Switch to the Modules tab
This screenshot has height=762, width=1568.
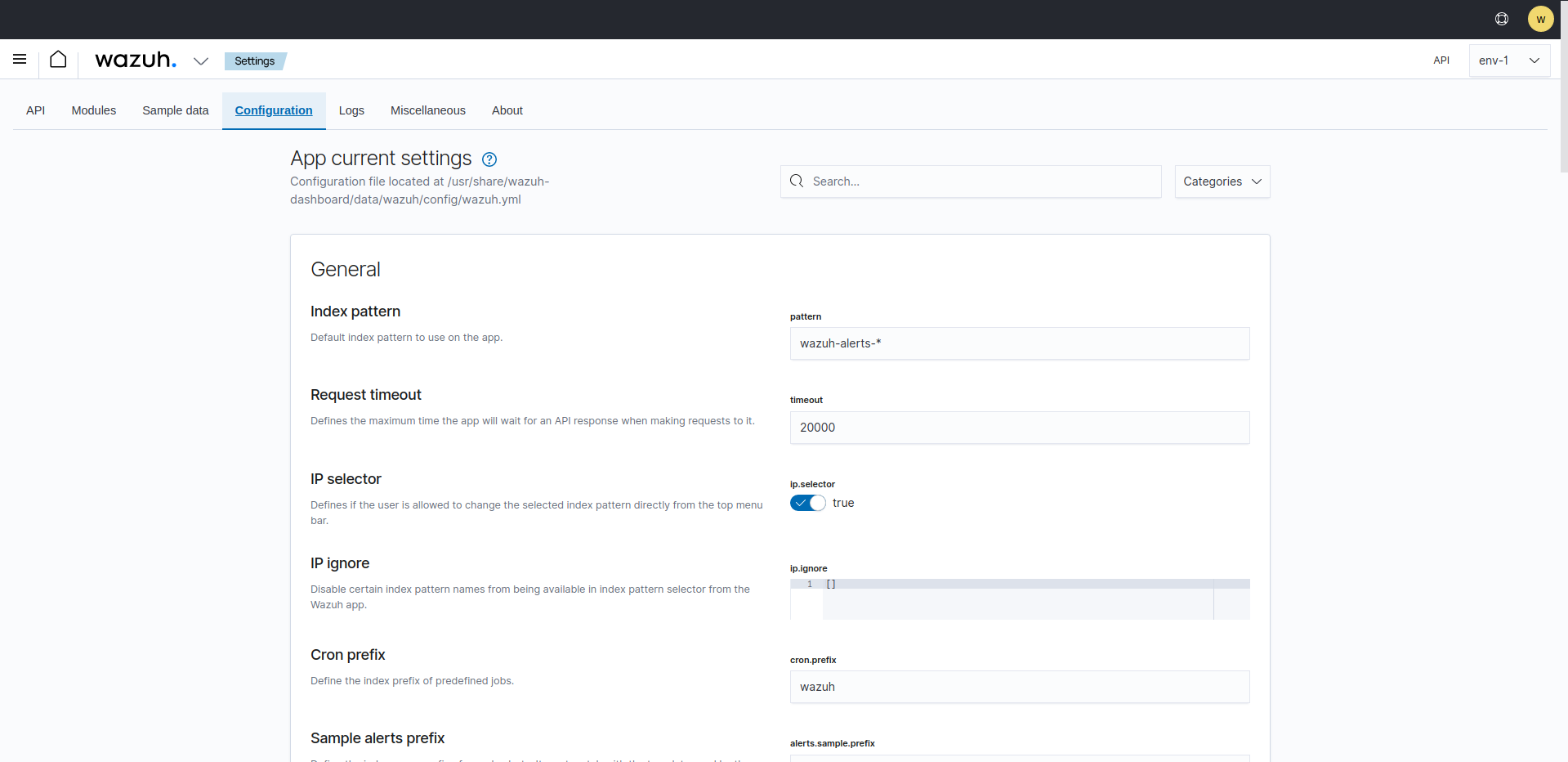point(94,110)
